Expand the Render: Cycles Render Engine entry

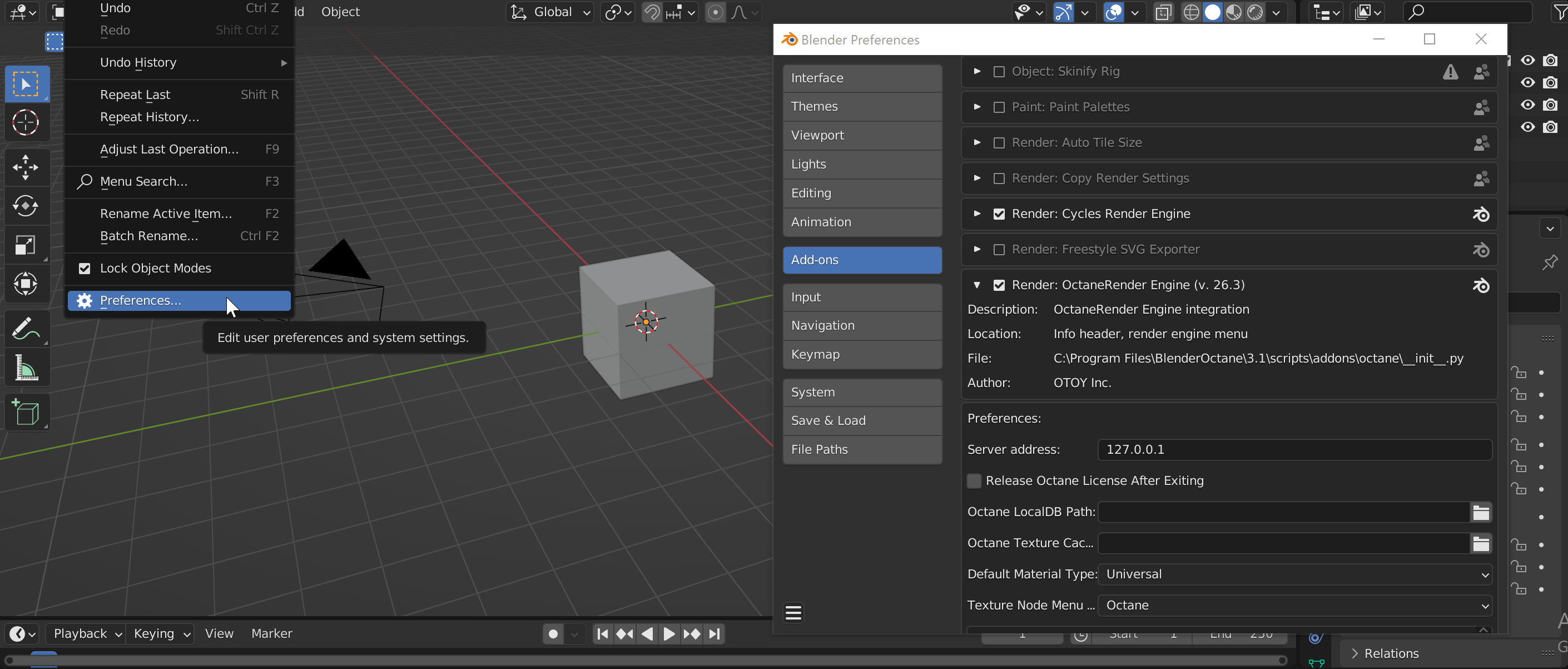point(976,214)
